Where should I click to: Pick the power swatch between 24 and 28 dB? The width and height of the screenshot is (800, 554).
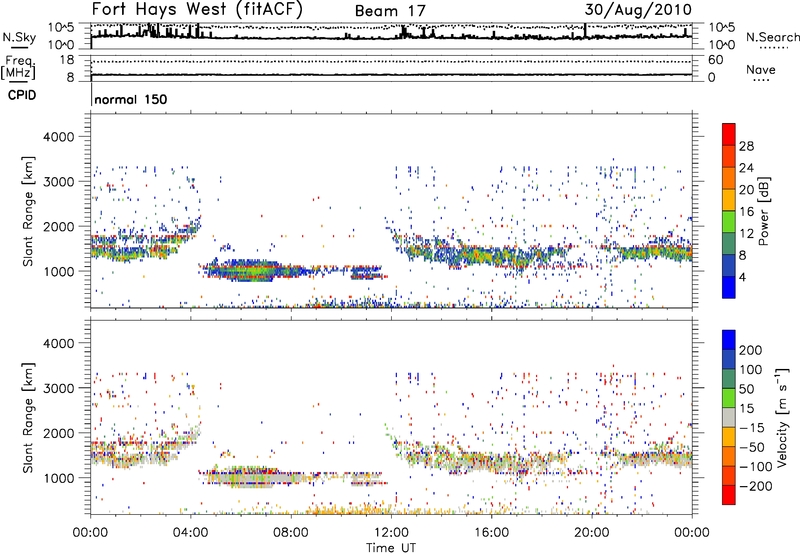pyautogui.click(x=729, y=155)
